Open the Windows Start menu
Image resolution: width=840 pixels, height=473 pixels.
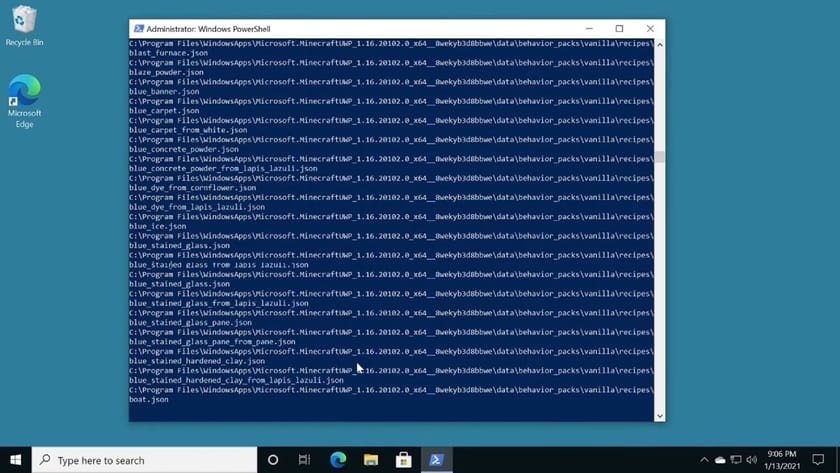[x=16, y=460]
